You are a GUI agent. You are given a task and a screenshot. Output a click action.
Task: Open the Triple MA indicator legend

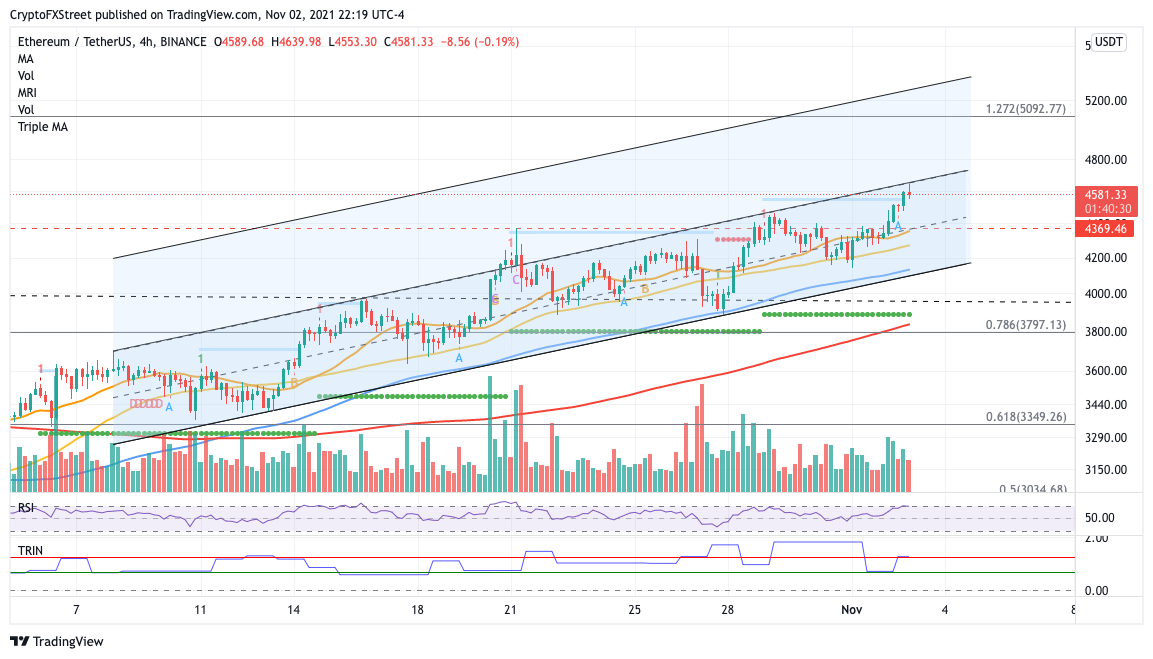[x=43, y=127]
